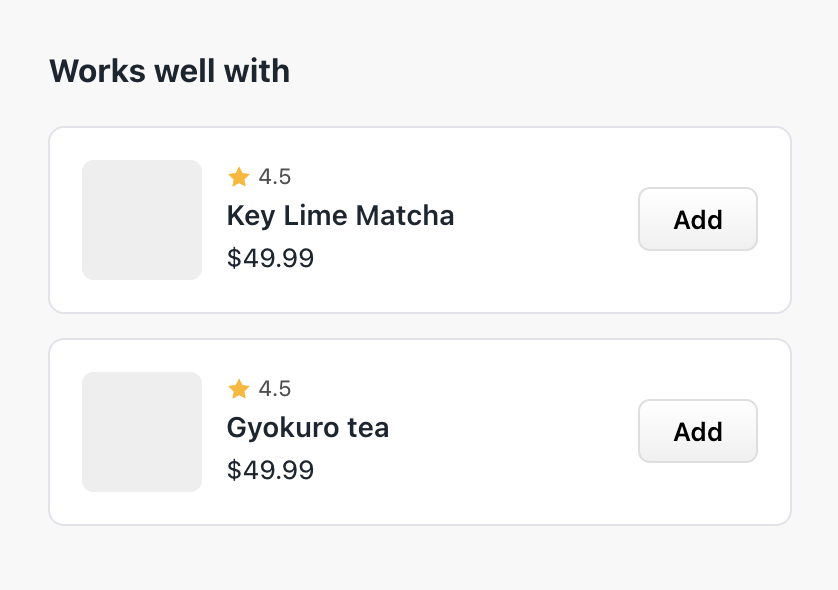Click the word tea in the second product name
The height and width of the screenshot is (590, 838).
[367, 428]
